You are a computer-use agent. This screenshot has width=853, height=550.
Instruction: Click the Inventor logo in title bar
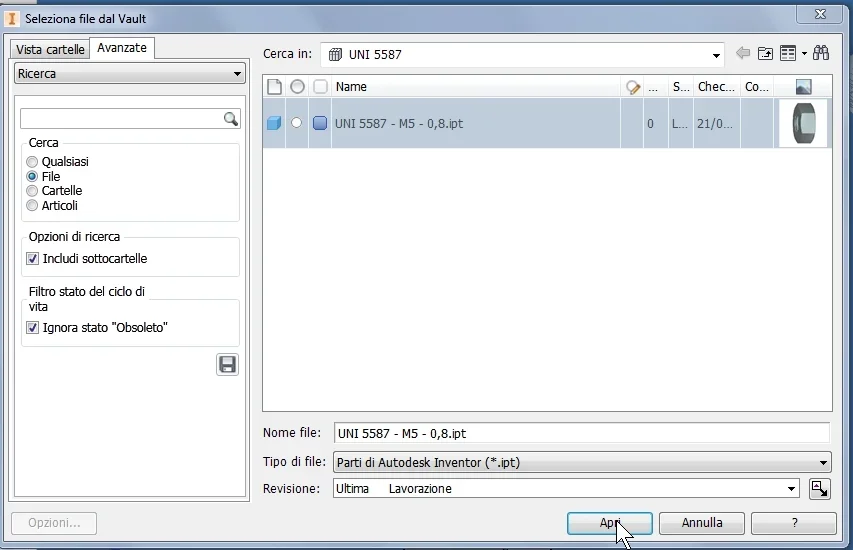tap(11, 18)
